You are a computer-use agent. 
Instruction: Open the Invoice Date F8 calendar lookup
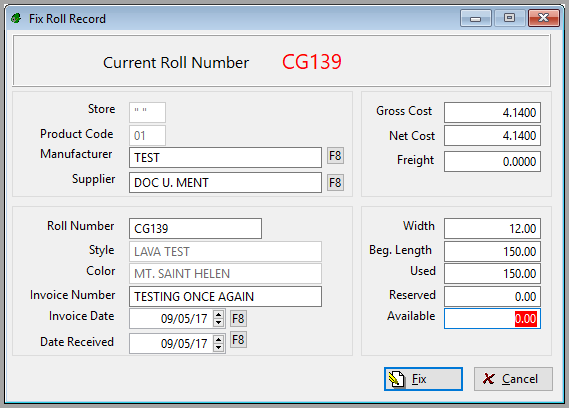tap(238, 319)
